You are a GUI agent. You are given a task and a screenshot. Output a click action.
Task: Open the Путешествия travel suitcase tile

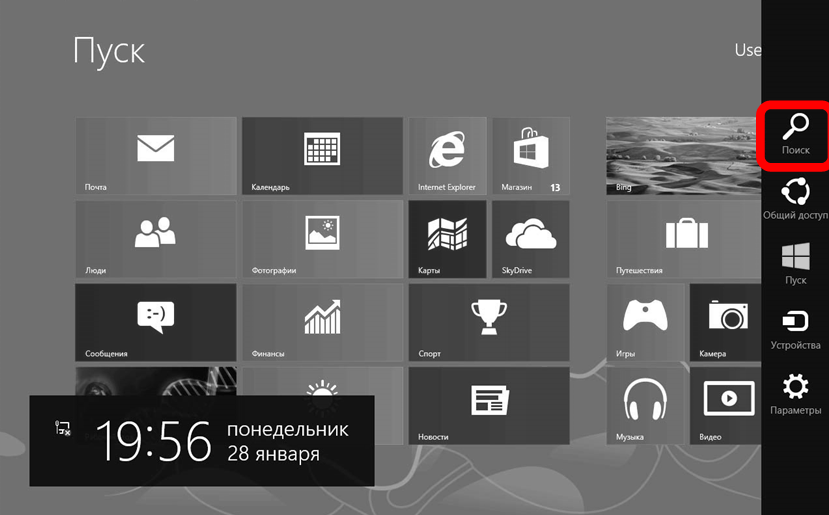tap(685, 239)
